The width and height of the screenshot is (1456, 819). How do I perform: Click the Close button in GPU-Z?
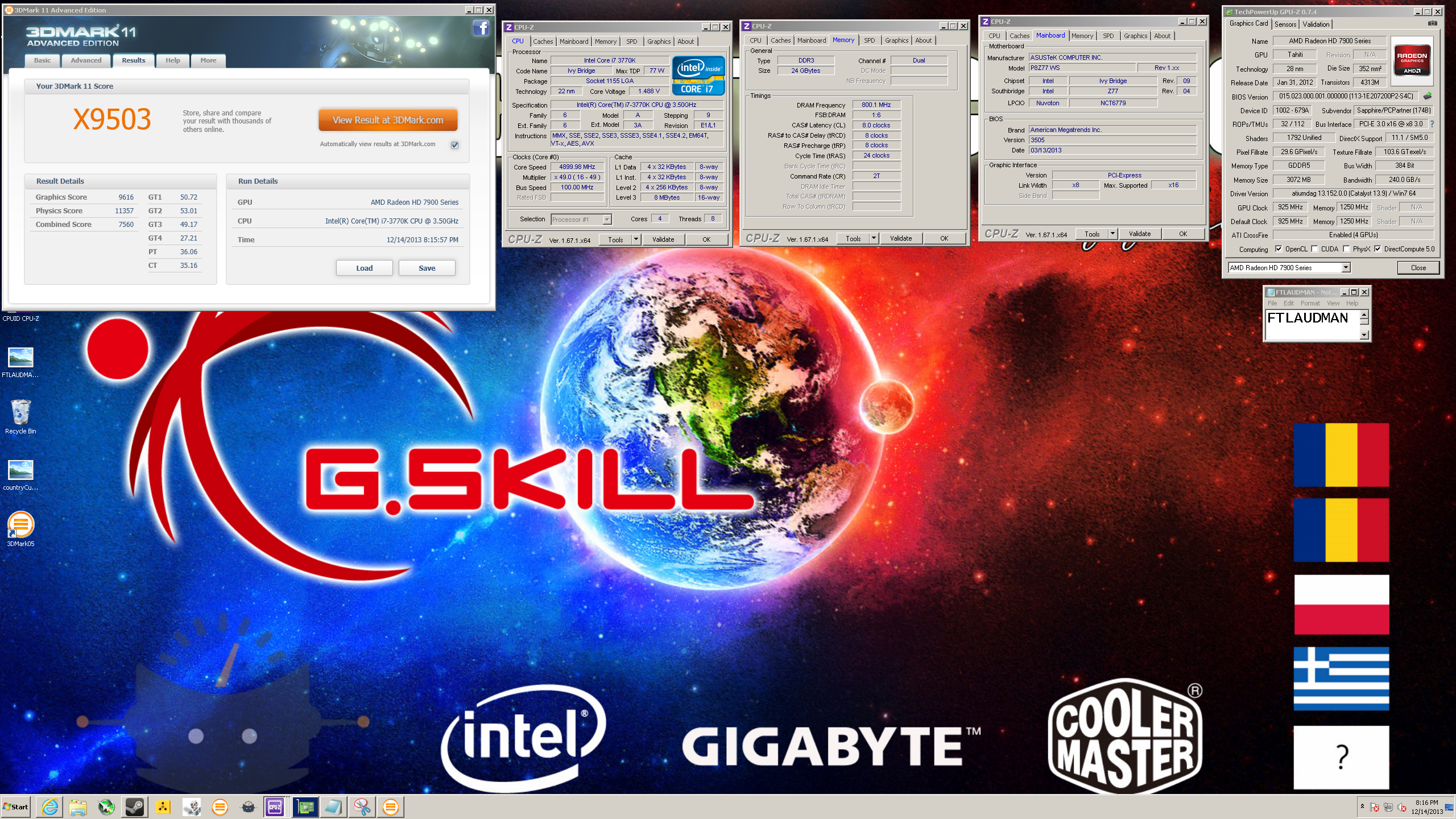(1418, 267)
